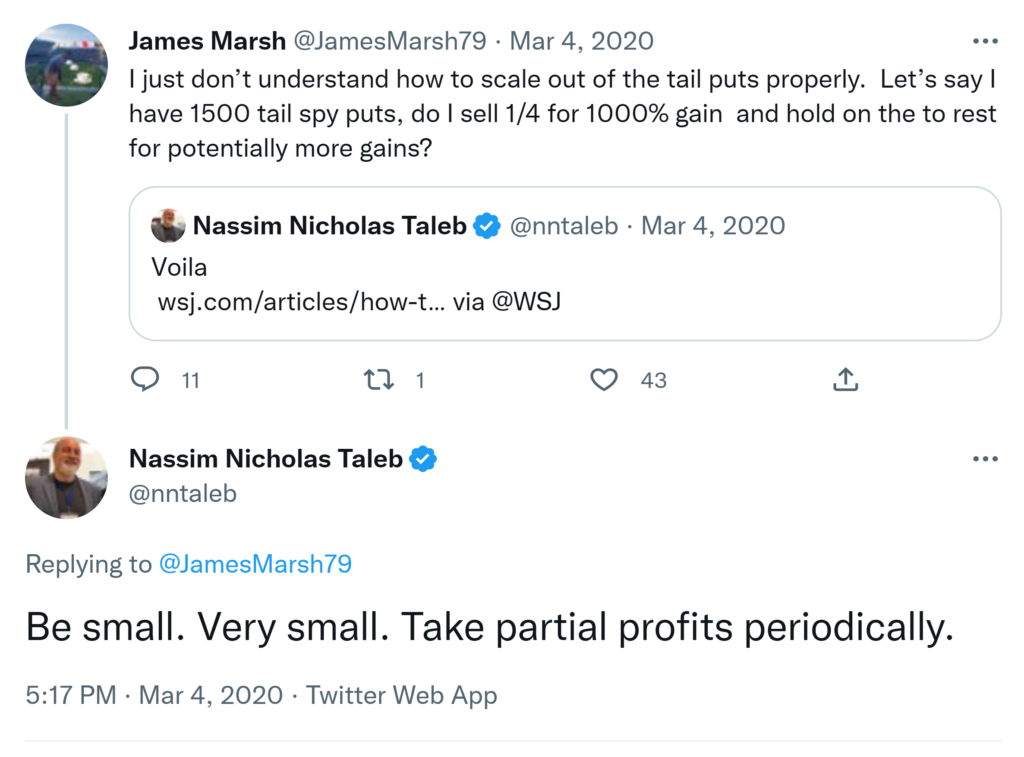Open Nassim Nicholas Taleb name in reply

pos(266,459)
